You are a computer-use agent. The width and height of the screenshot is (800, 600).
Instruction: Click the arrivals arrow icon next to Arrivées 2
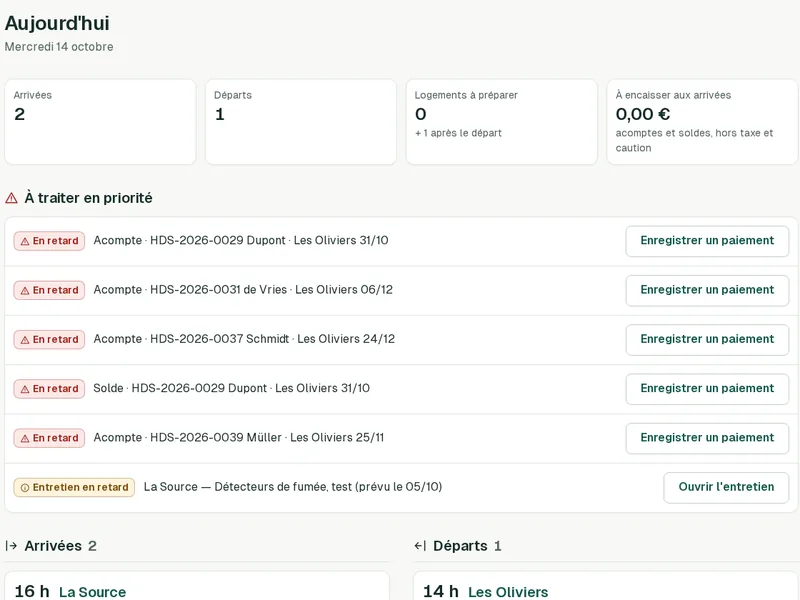pos(11,546)
